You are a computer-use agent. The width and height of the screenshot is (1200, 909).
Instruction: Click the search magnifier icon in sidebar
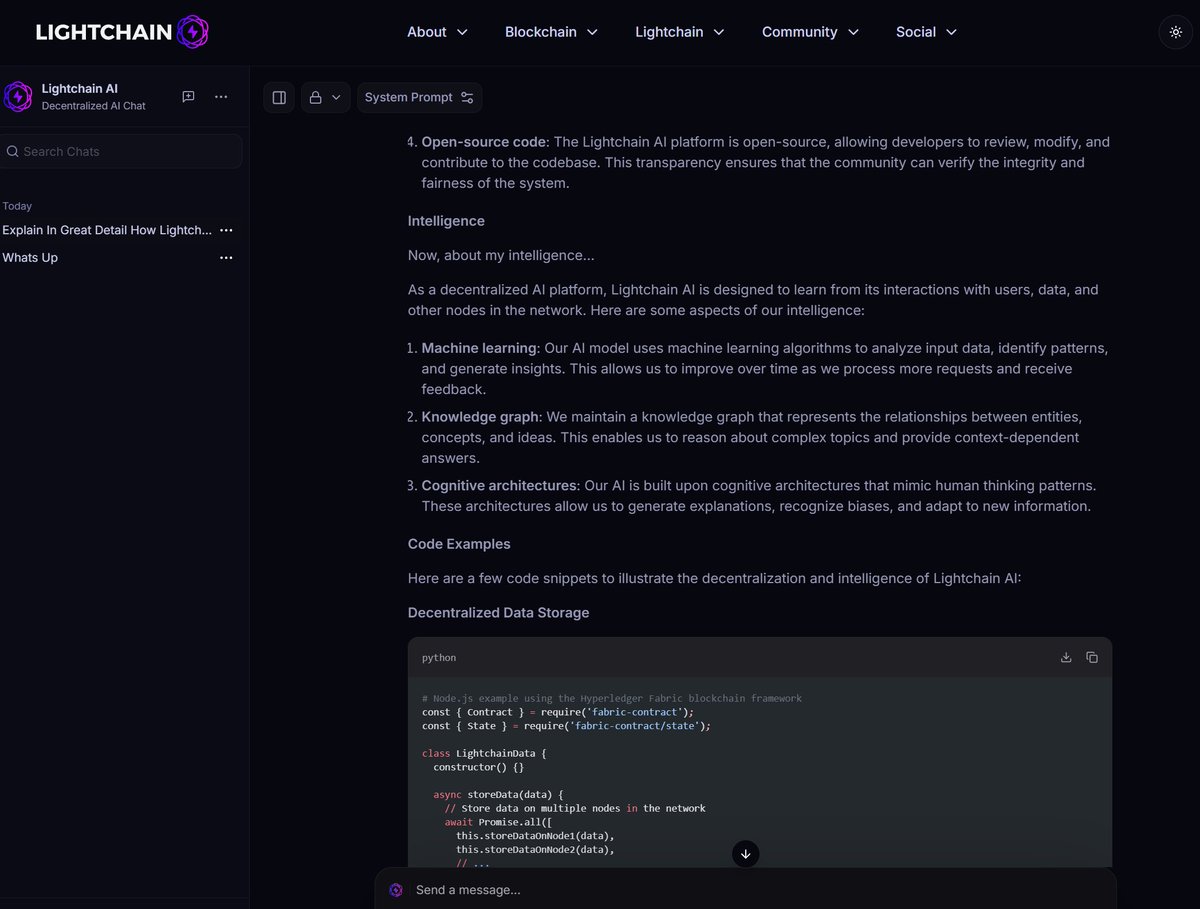pyautogui.click(x=13, y=151)
